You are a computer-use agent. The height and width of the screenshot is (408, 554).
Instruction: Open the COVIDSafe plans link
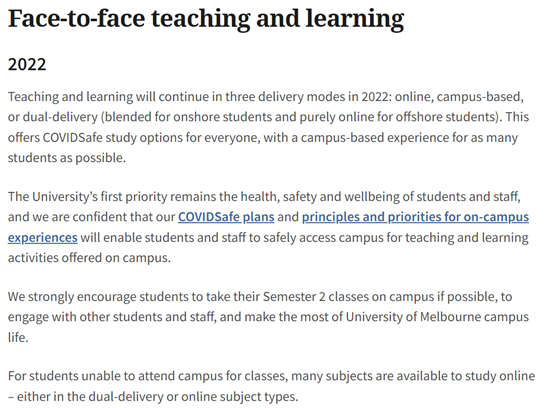click(x=226, y=217)
